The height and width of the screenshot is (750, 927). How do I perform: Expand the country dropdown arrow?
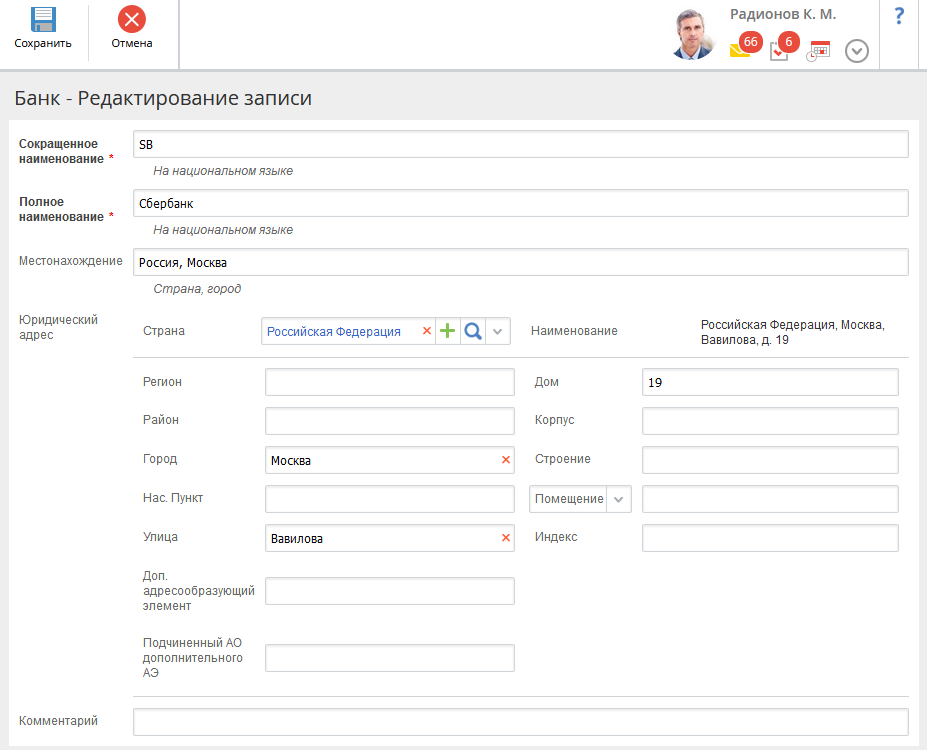point(498,331)
